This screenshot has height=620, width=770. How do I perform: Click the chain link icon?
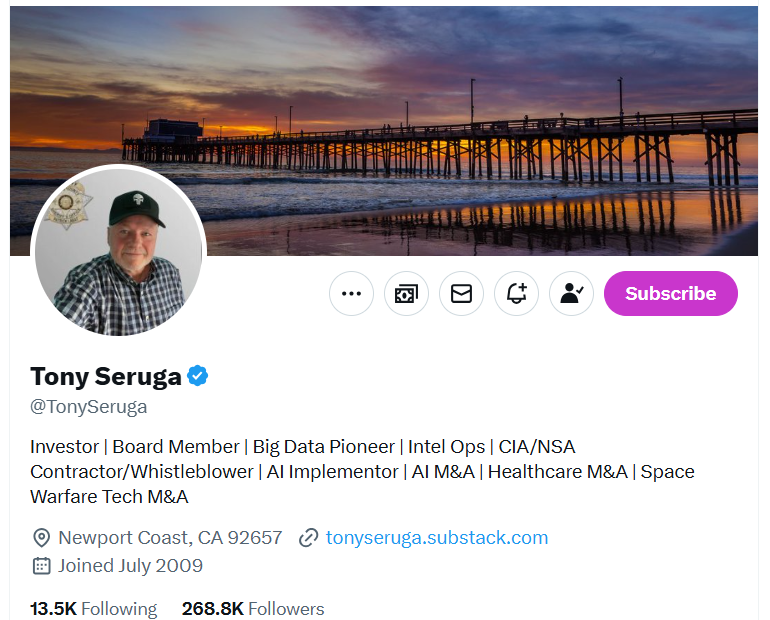pyautogui.click(x=309, y=538)
